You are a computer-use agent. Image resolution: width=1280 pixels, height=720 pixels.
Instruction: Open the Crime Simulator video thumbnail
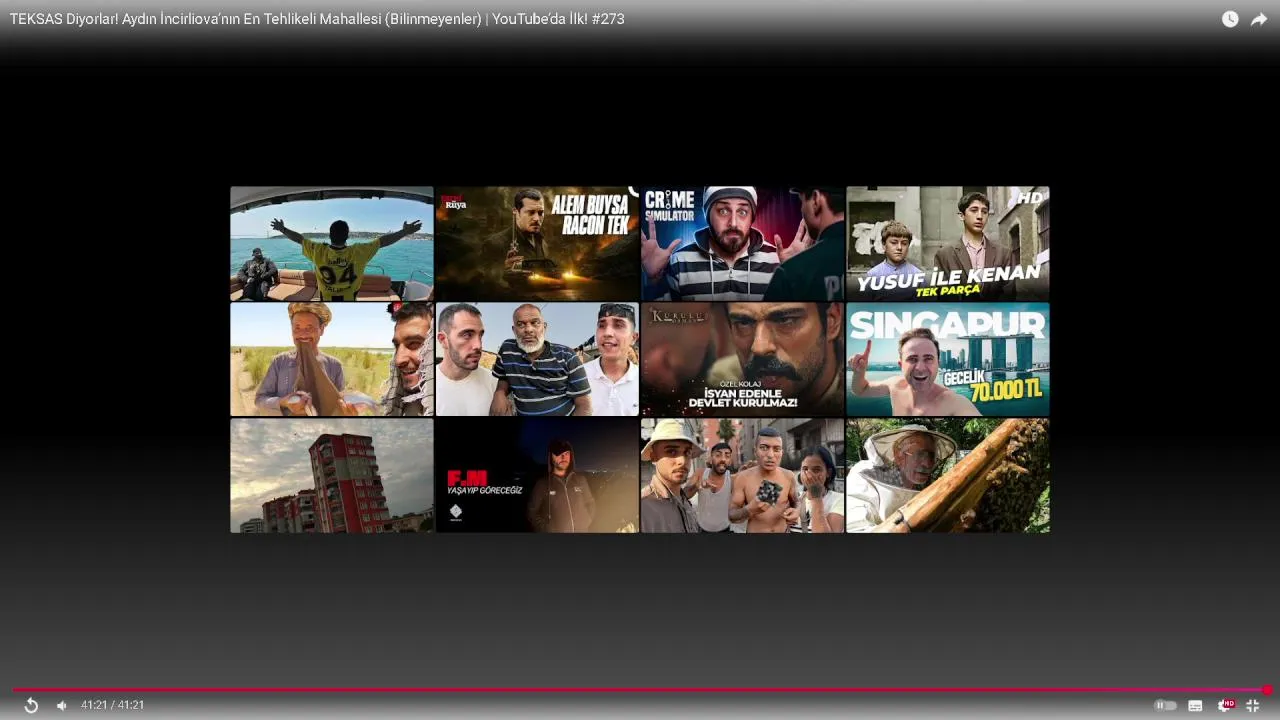pyautogui.click(x=742, y=243)
